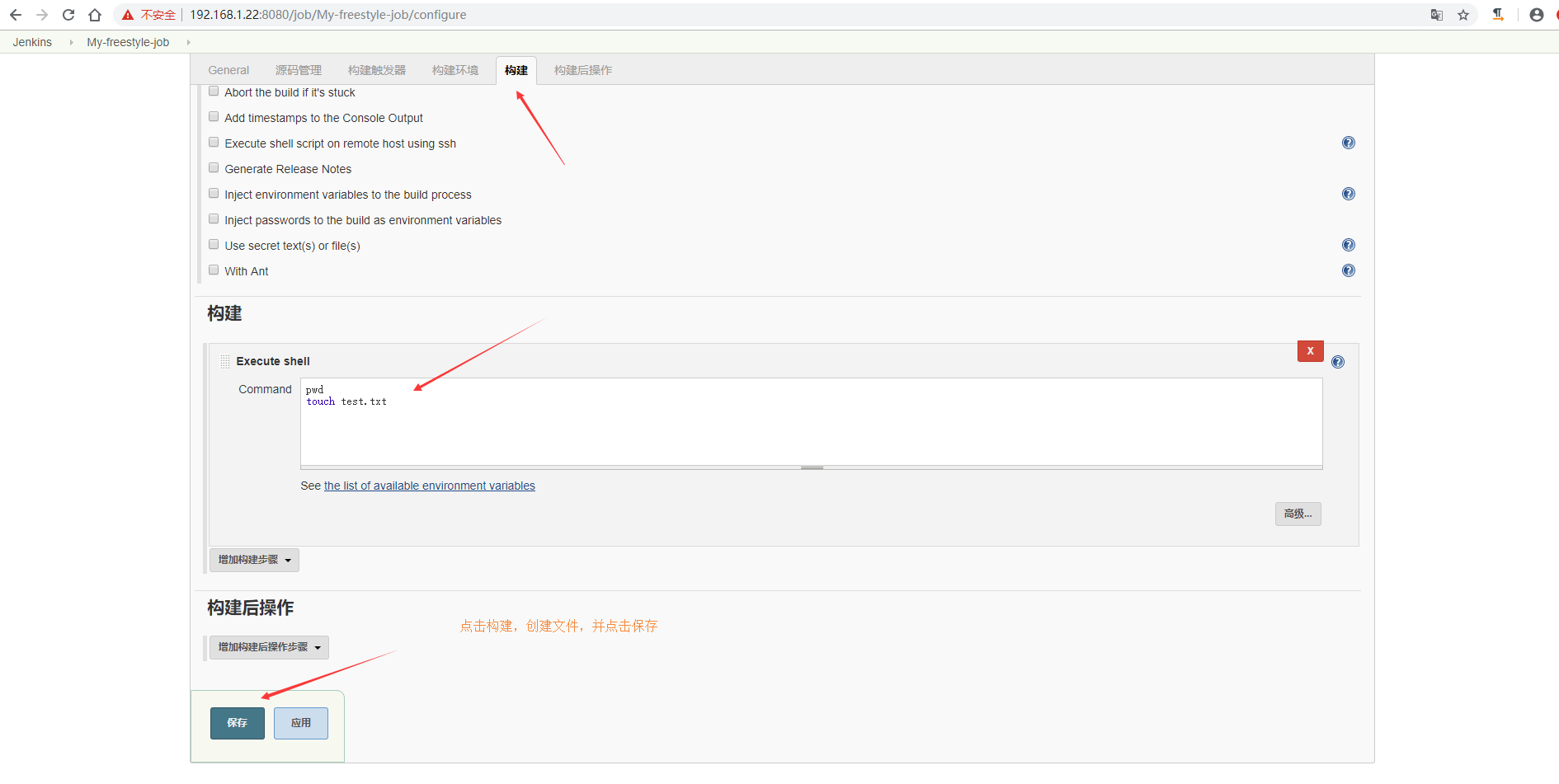Click the 应用 apply button

[301, 723]
